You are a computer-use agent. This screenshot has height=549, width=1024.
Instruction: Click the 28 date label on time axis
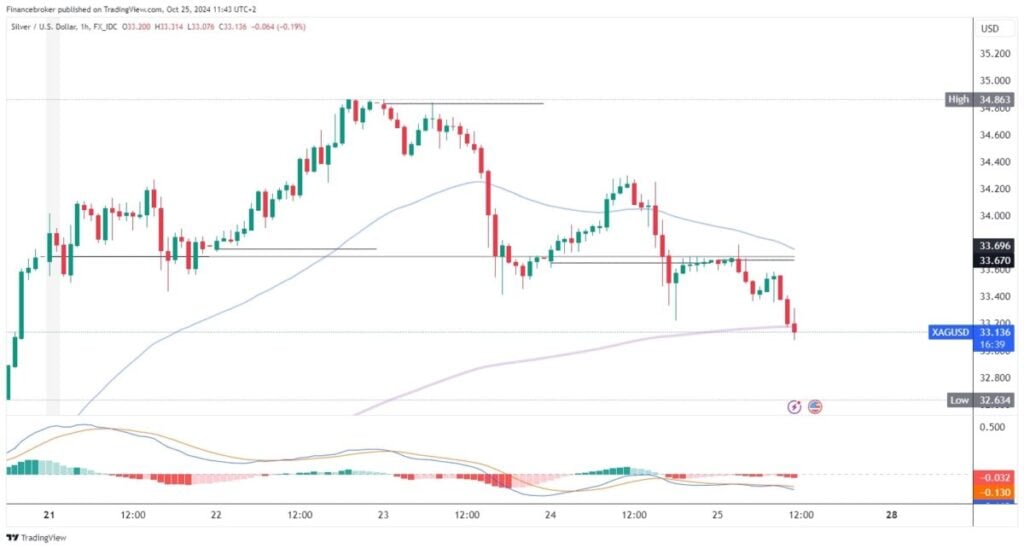891,514
